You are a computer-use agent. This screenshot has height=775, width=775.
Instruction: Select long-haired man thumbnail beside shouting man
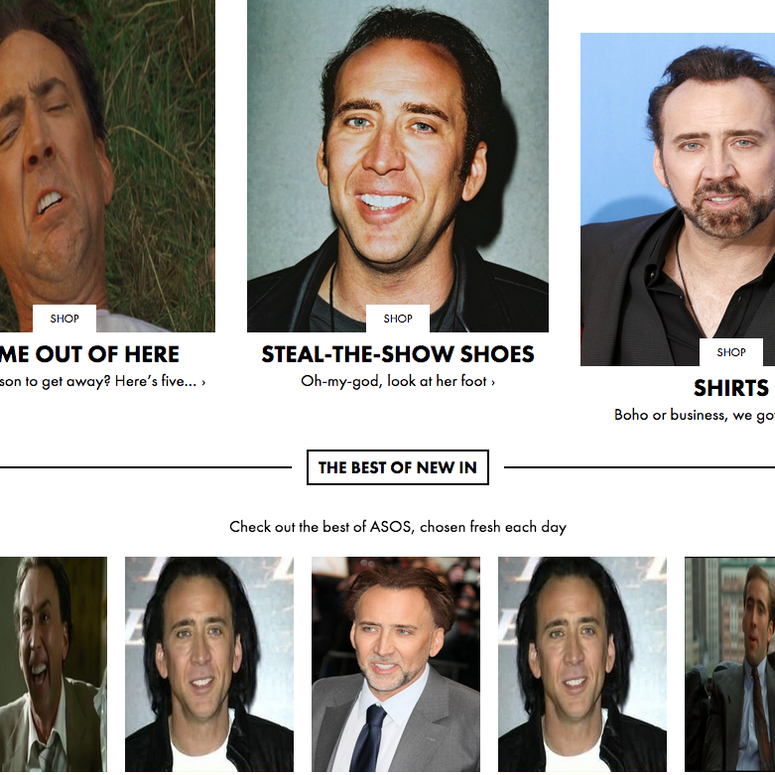[x=209, y=664]
